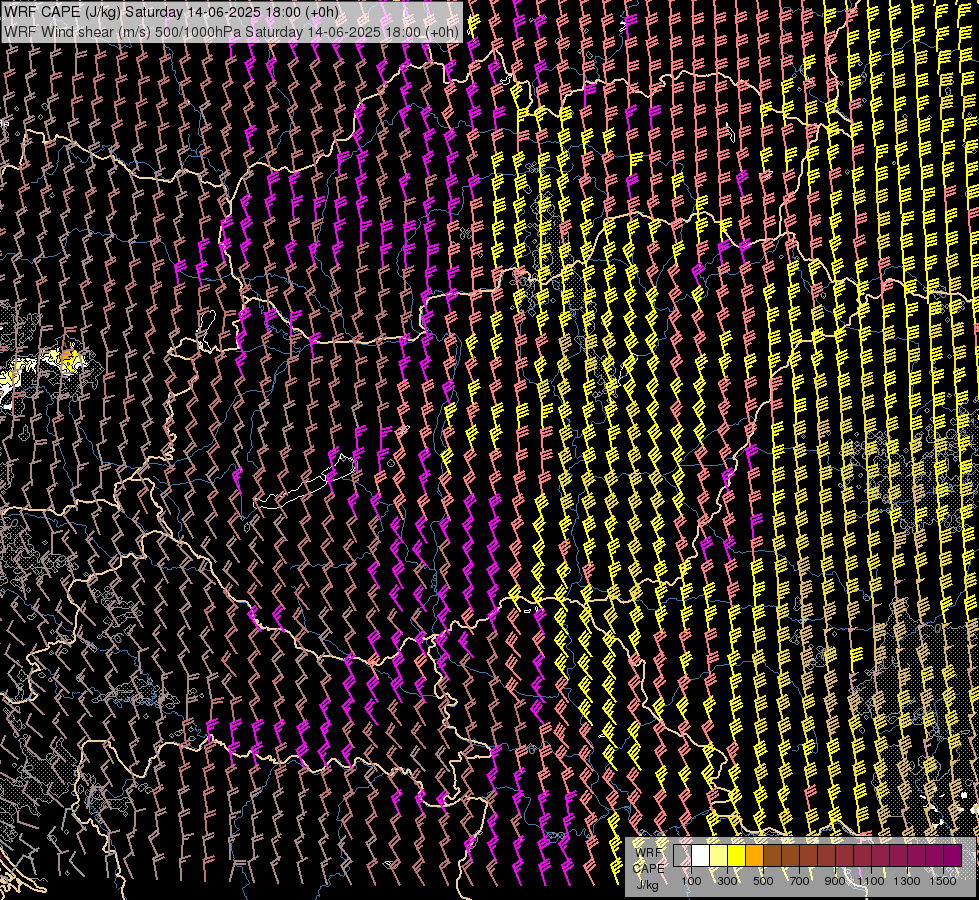
Task: Click the 300 legend value
Action: point(727,881)
